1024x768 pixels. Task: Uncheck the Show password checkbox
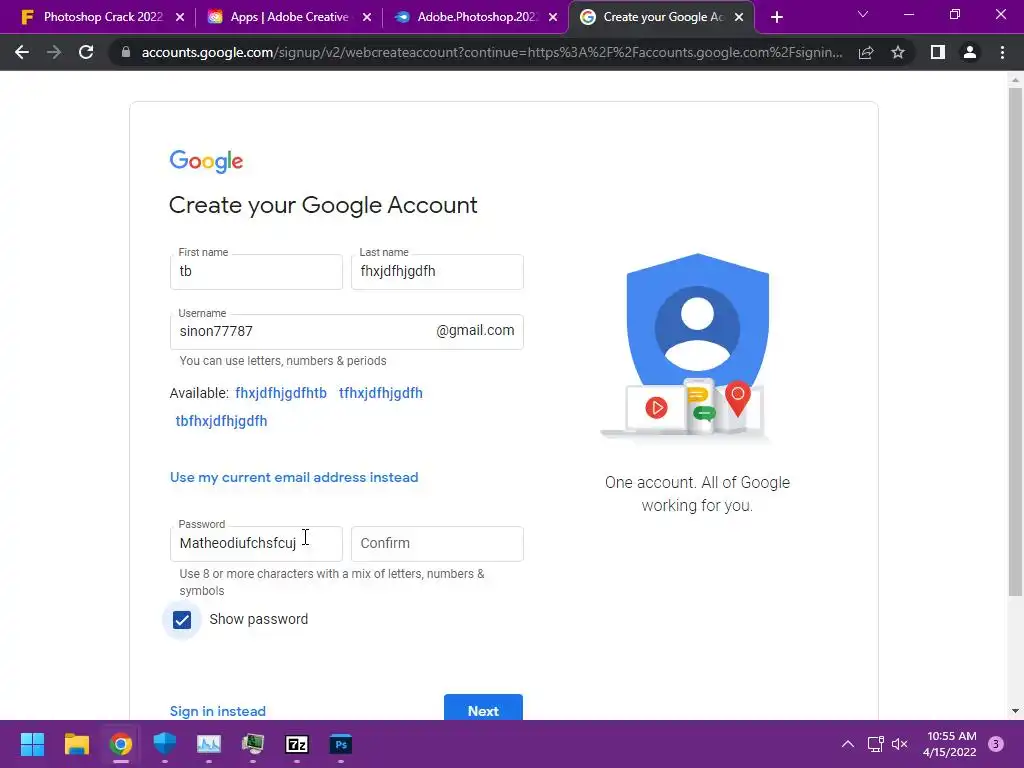tap(182, 620)
